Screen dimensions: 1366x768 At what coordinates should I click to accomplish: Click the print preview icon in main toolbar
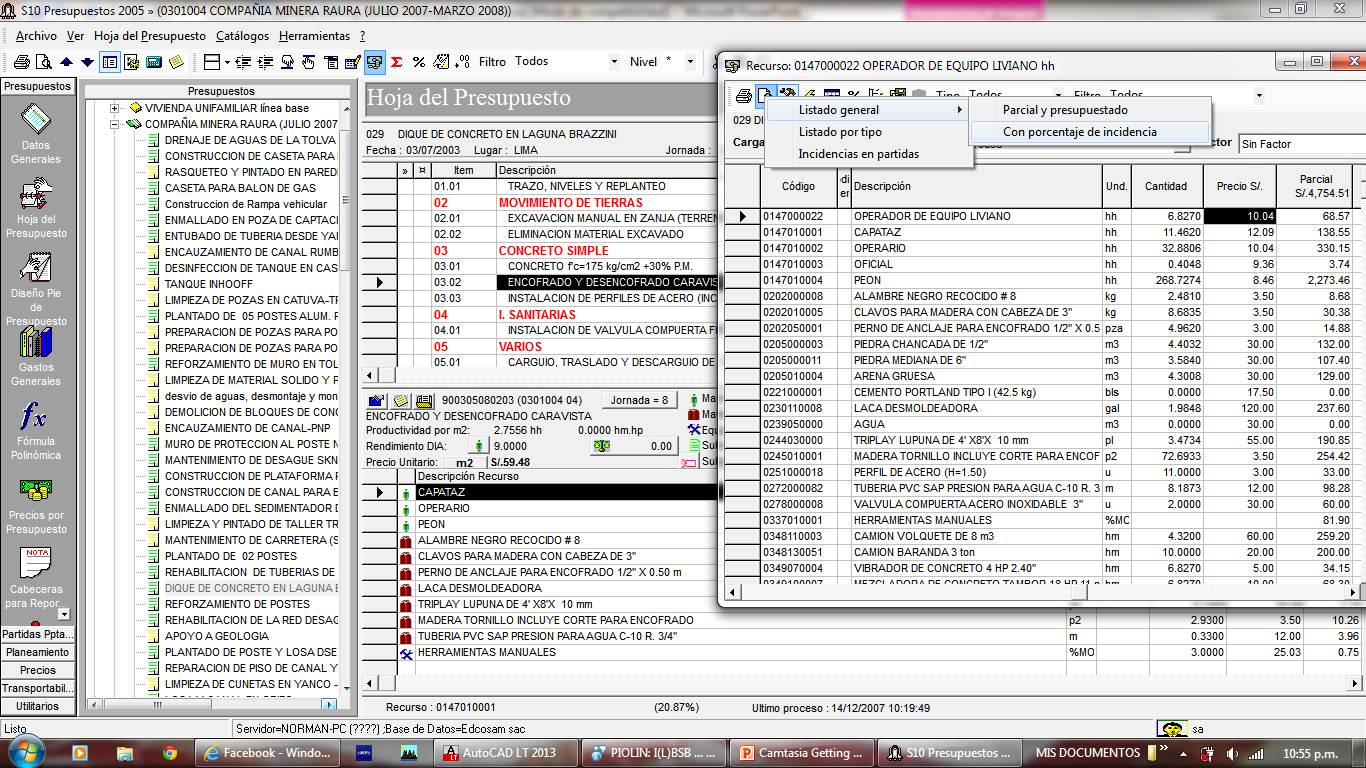pyautogui.click(x=43, y=62)
